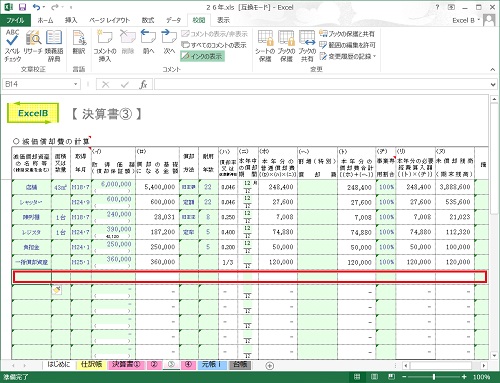Viewport: 500px width, 383px height.
Task: Open the 台帳 sheet tab
Action: coord(240,364)
